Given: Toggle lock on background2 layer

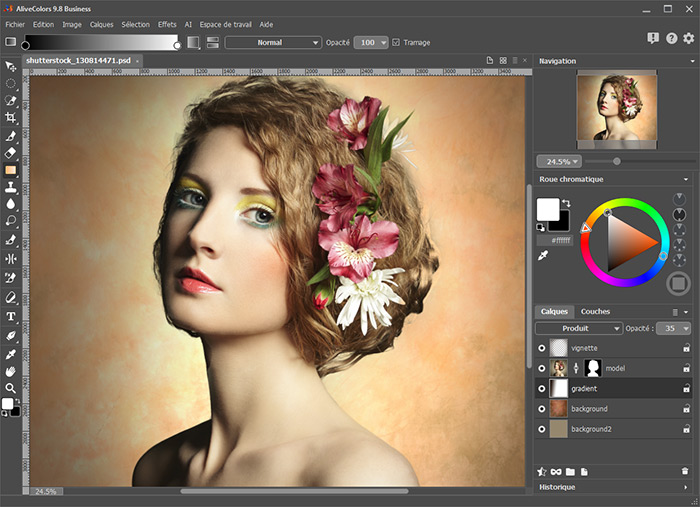Looking at the screenshot, I should point(686,429).
